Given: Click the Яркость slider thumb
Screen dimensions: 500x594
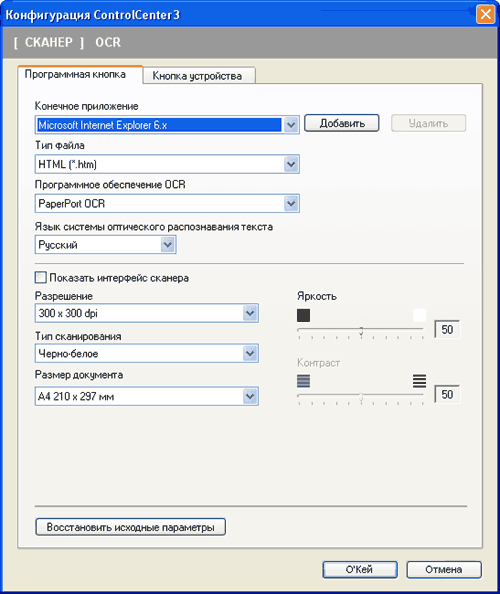Looking at the screenshot, I should coord(361,331).
